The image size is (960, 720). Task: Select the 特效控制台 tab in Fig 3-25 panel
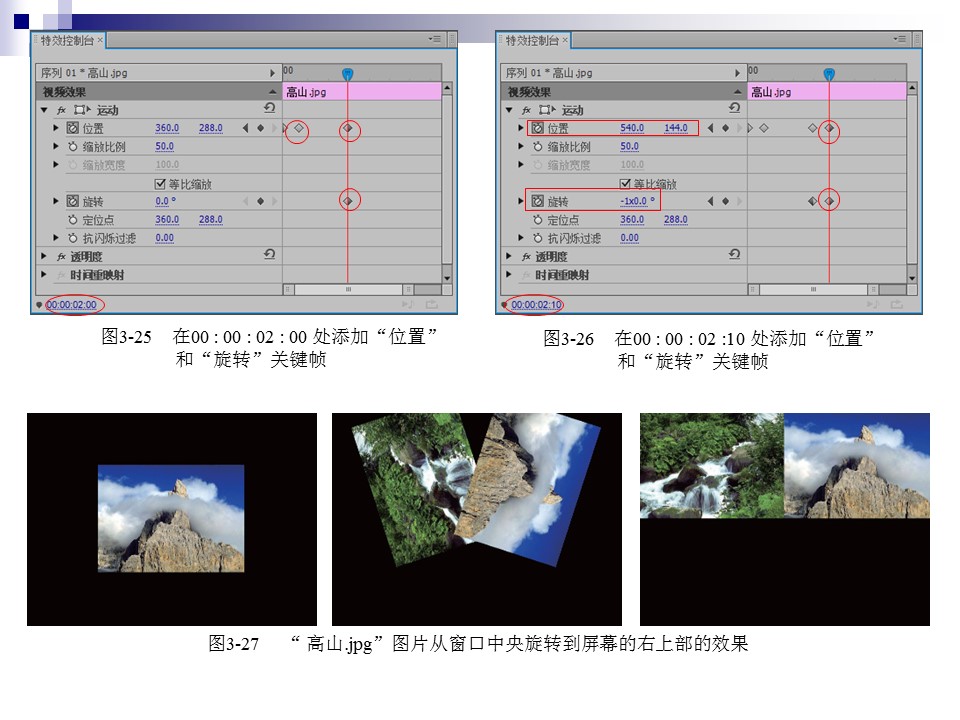point(67,40)
